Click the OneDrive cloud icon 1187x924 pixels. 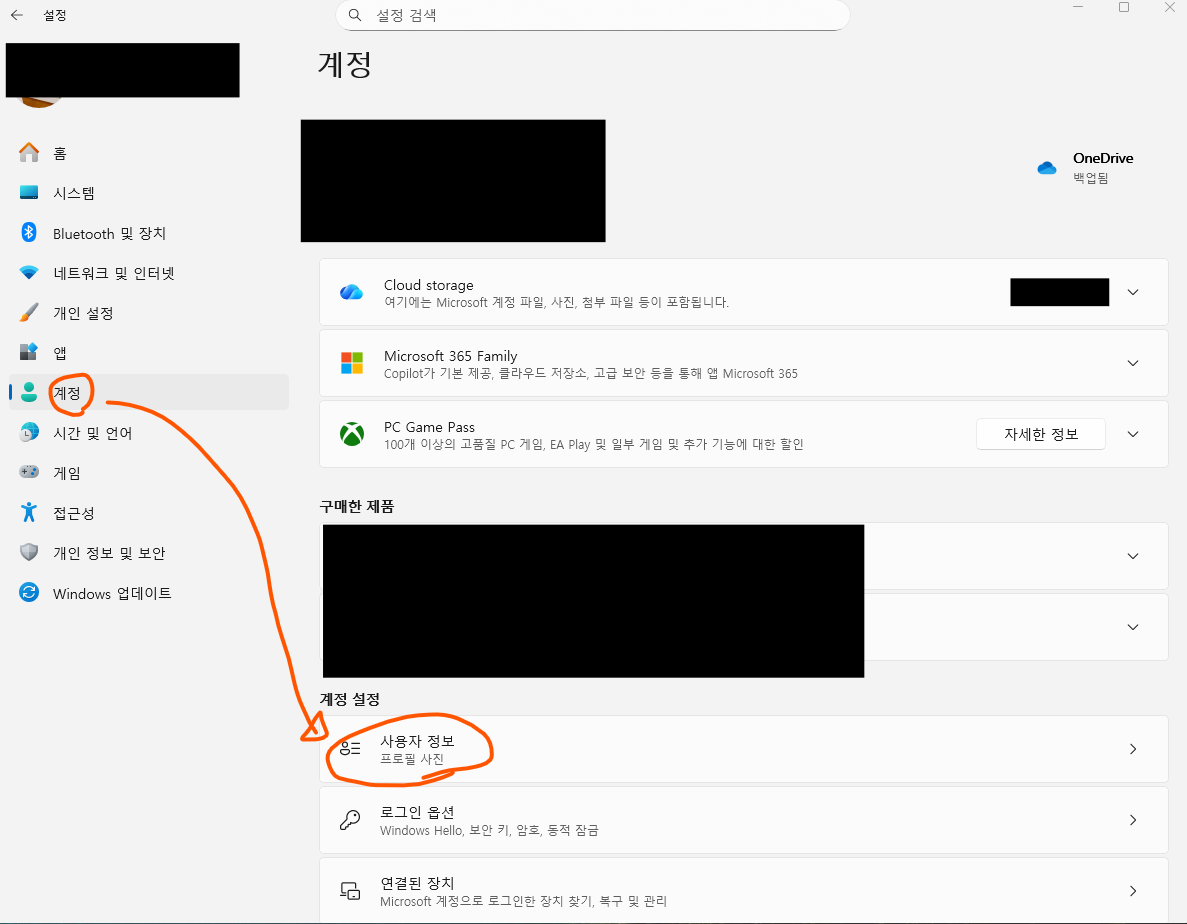tap(1047, 168)
